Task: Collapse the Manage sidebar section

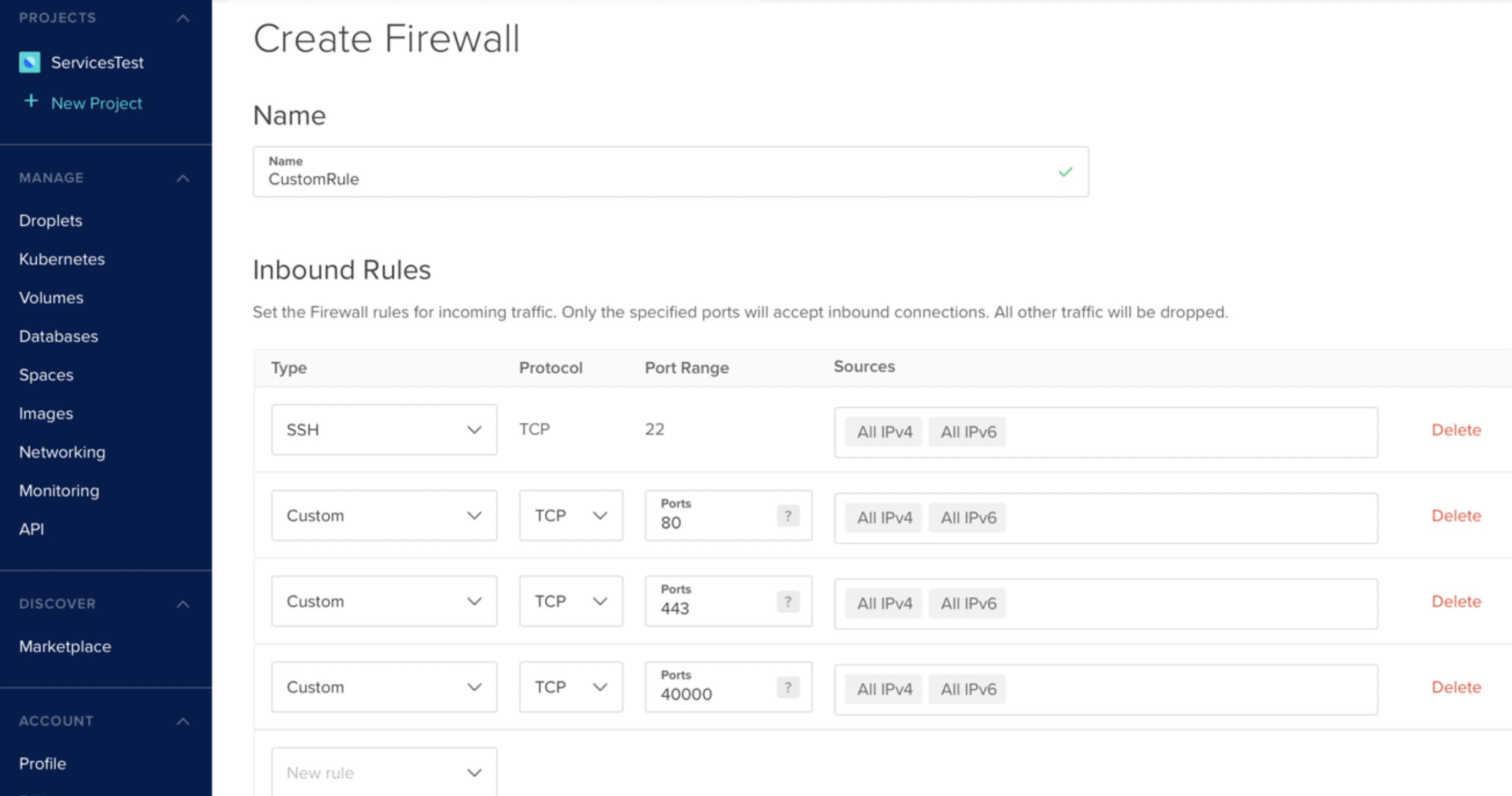Action: 183,178
